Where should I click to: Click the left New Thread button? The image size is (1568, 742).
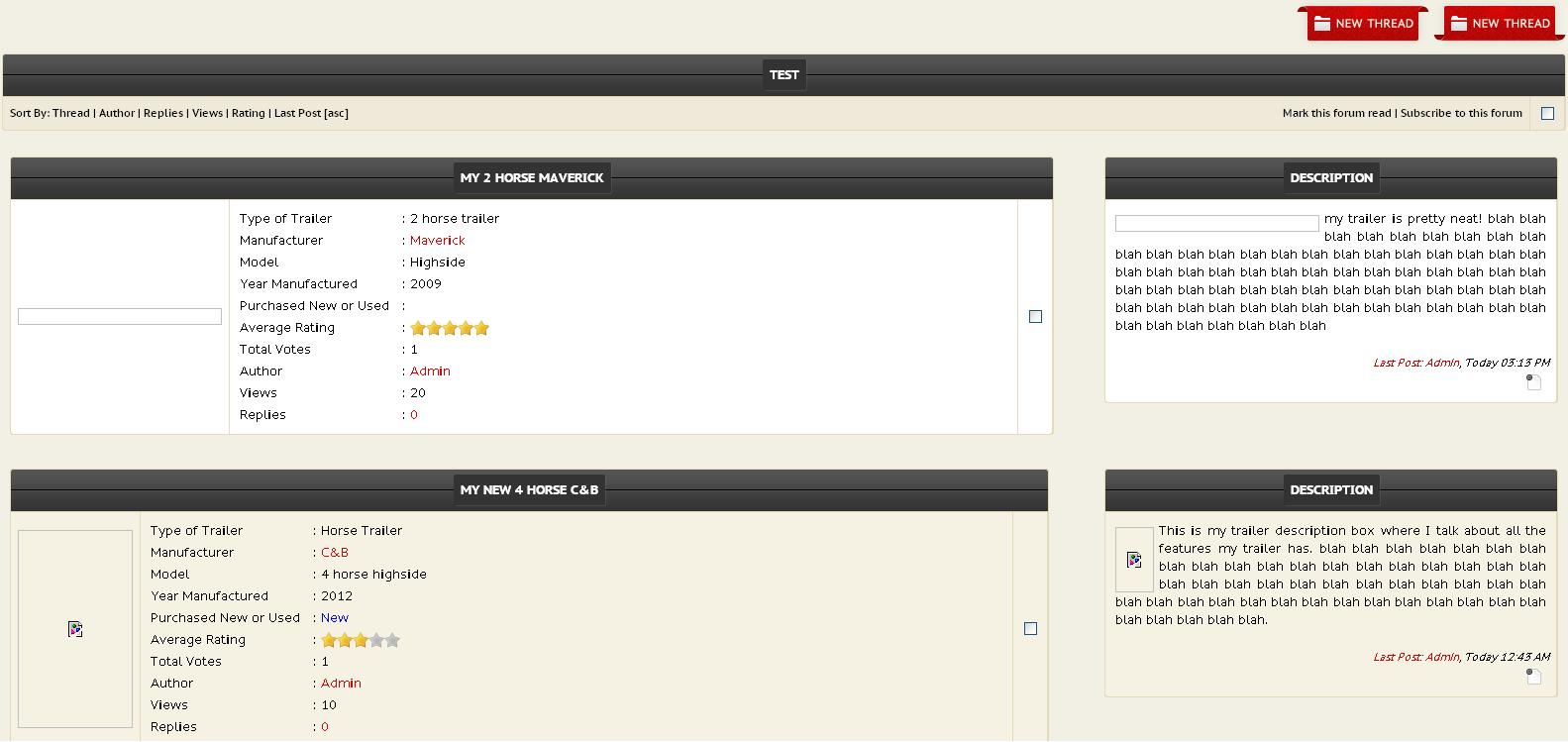click(1363, 24)
